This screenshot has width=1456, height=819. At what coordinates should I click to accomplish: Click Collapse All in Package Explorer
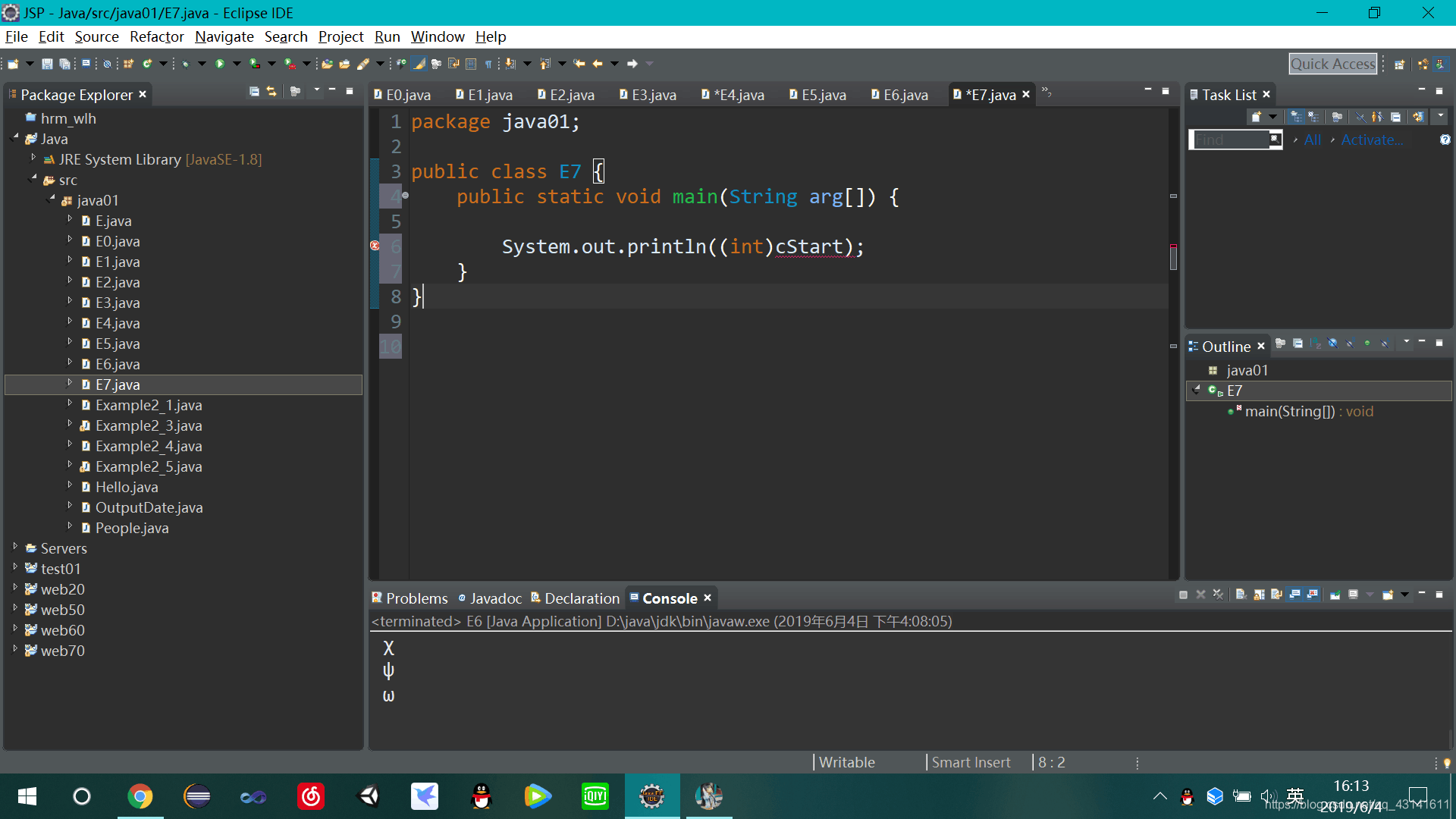coord(254,92)
